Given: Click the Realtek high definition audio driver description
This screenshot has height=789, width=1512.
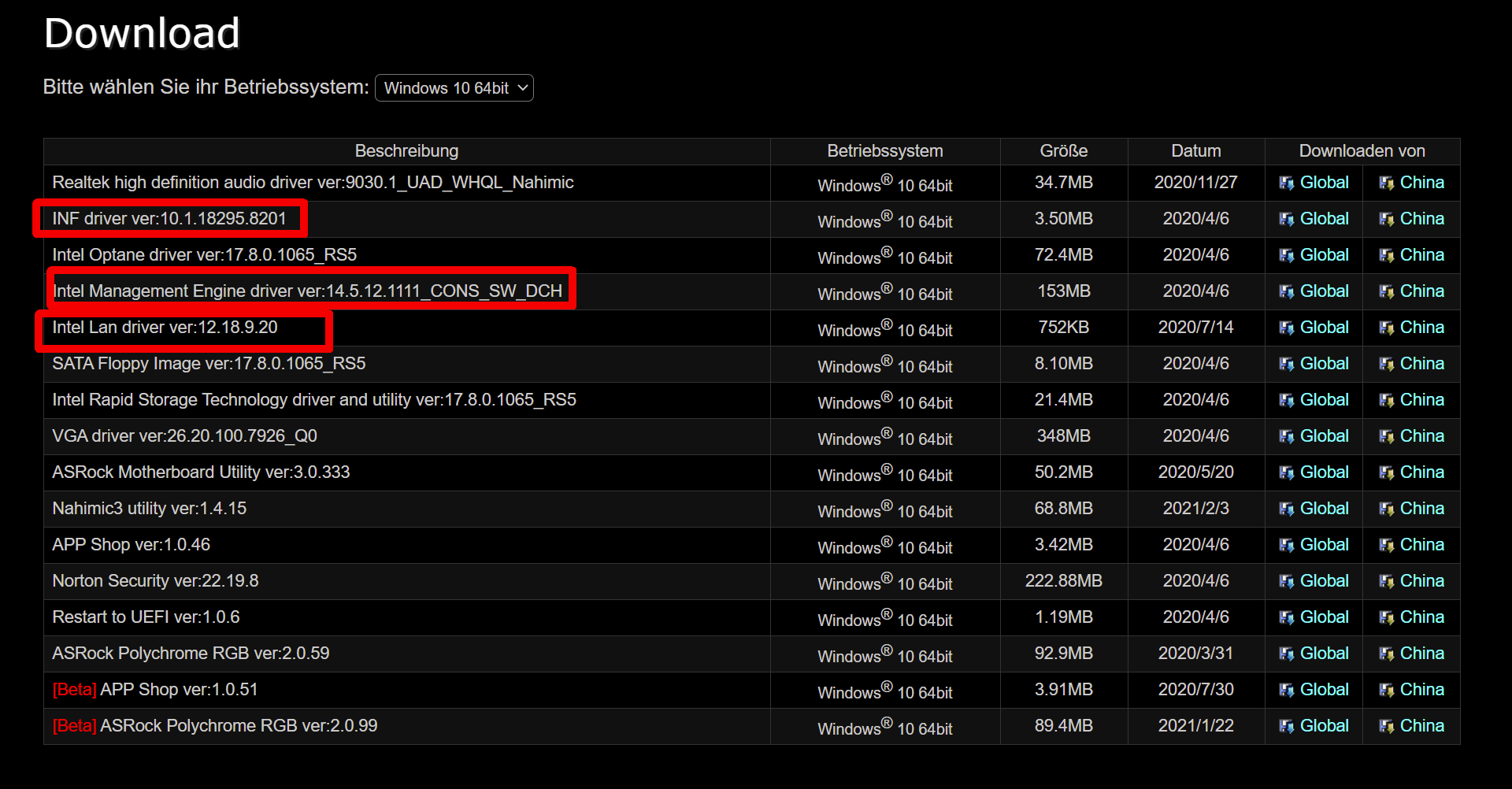Looking at the screenshot, I should click(x=313, y=183).
